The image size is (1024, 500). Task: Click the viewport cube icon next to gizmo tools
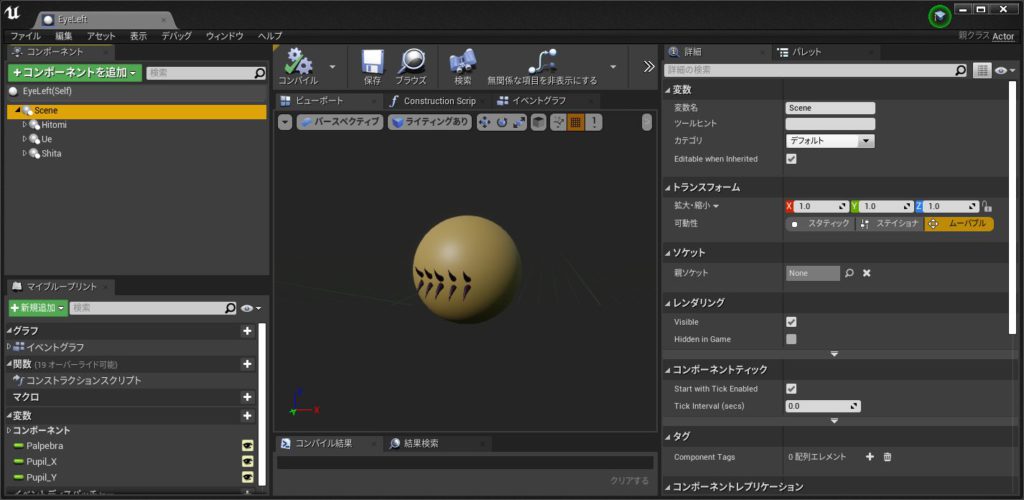(538, 122)
